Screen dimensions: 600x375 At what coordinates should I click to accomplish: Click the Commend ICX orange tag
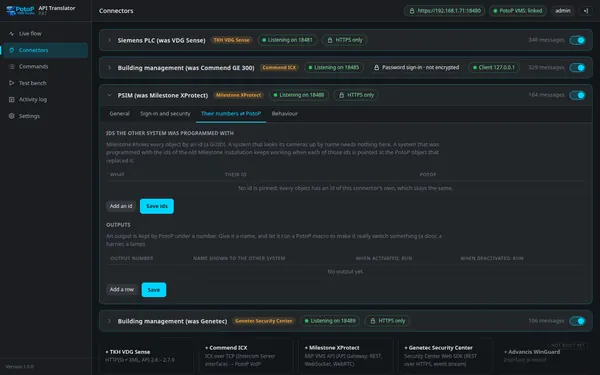click(x=279, y=67)
